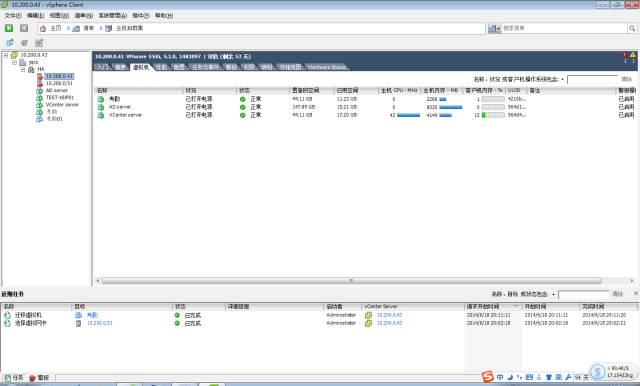Switch to the 任务与事件 tab

[x=205, y=67]
